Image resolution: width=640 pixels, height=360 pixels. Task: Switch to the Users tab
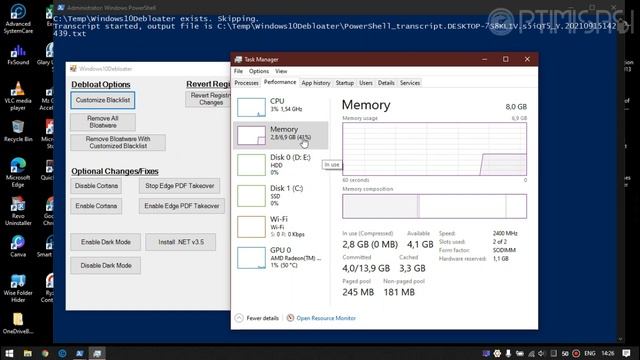(366, 83)
